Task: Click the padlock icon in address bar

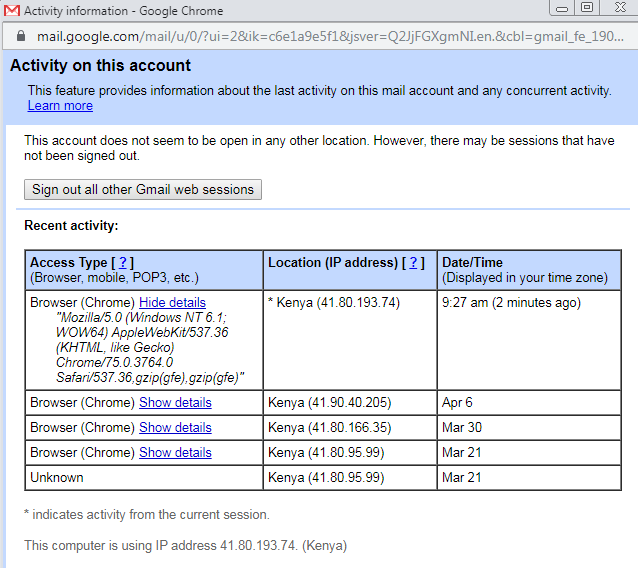Action: click(x=21, y=36)
